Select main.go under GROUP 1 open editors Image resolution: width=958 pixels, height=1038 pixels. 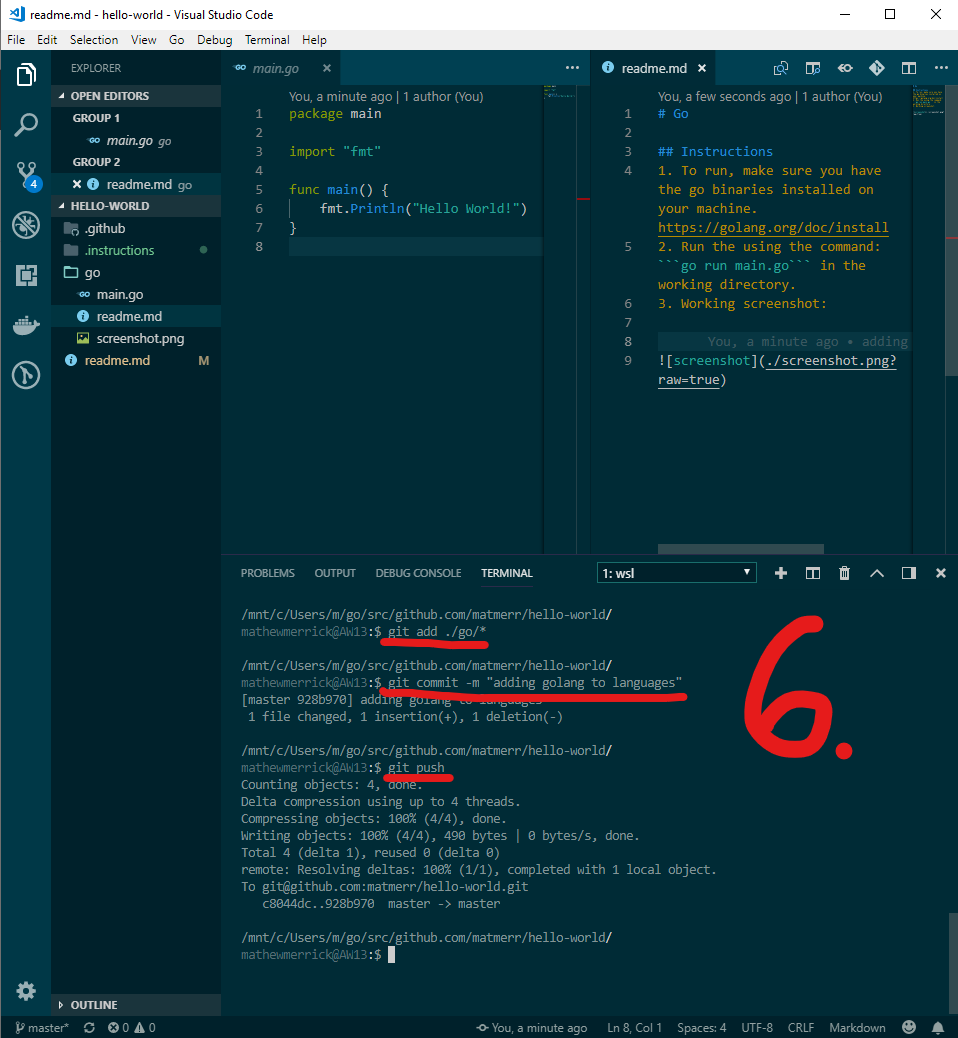click(x=136, y=140)
